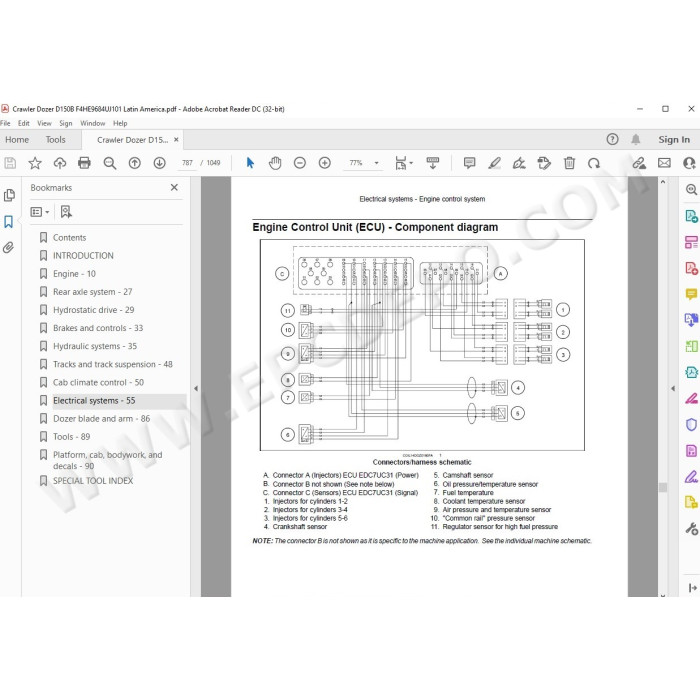Image resolution: width=700 pixels, height=700 pixels.
Task: Toggle the Bookmarks panel icon
Action: click(8, 221)
